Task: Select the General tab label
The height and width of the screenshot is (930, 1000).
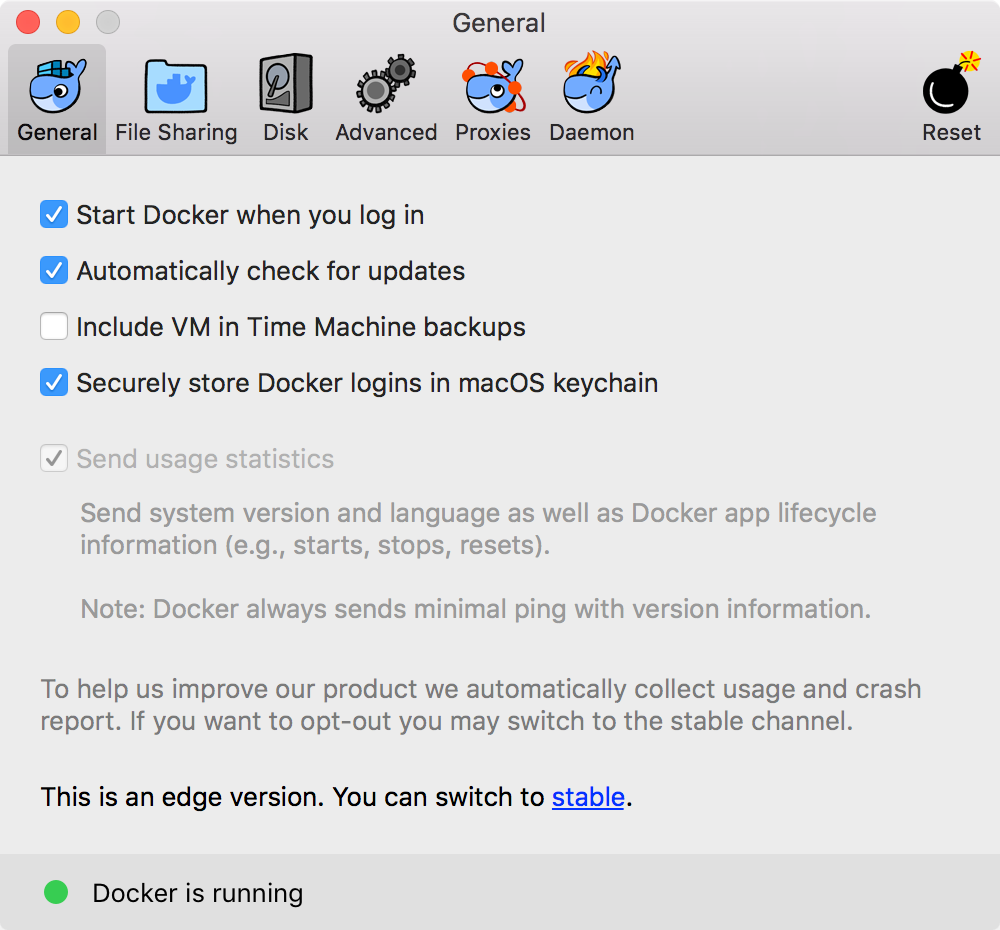Action: click(x=57, y=132)
